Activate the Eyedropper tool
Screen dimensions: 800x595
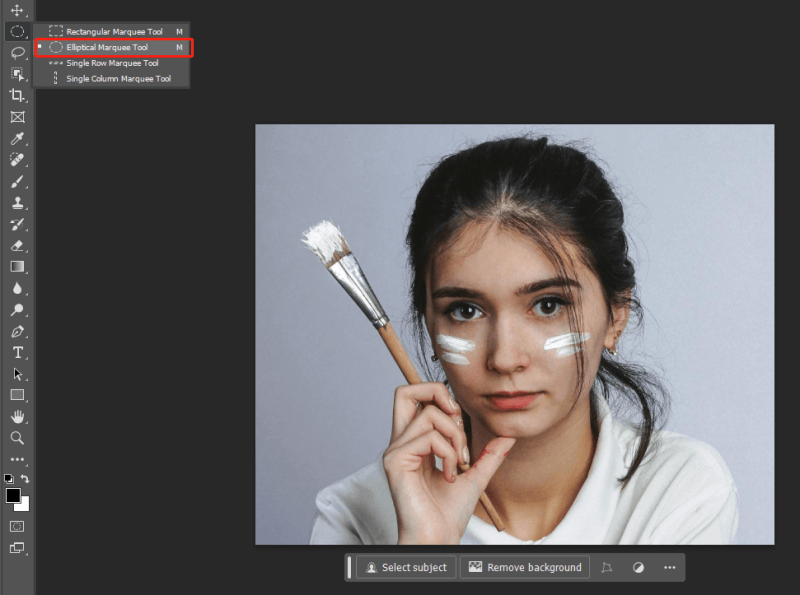(x=17, y=138)
